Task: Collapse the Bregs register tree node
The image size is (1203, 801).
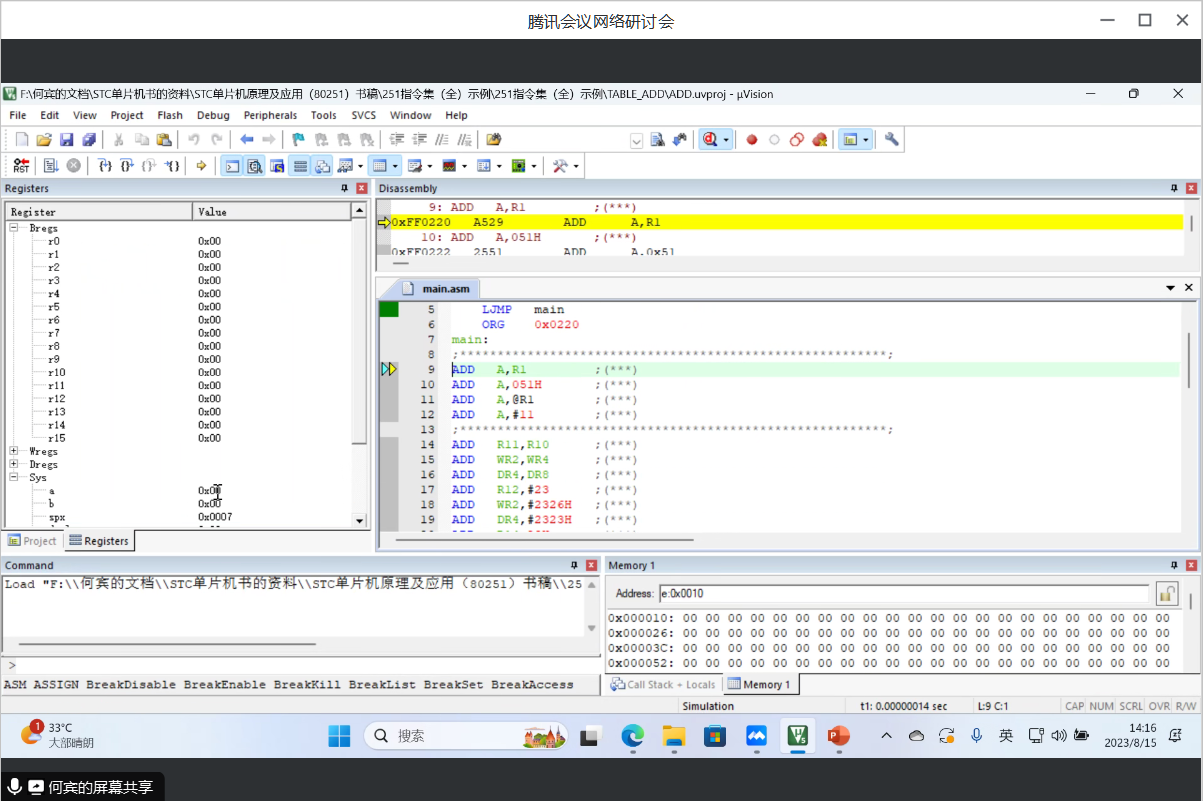Action: 14,229
